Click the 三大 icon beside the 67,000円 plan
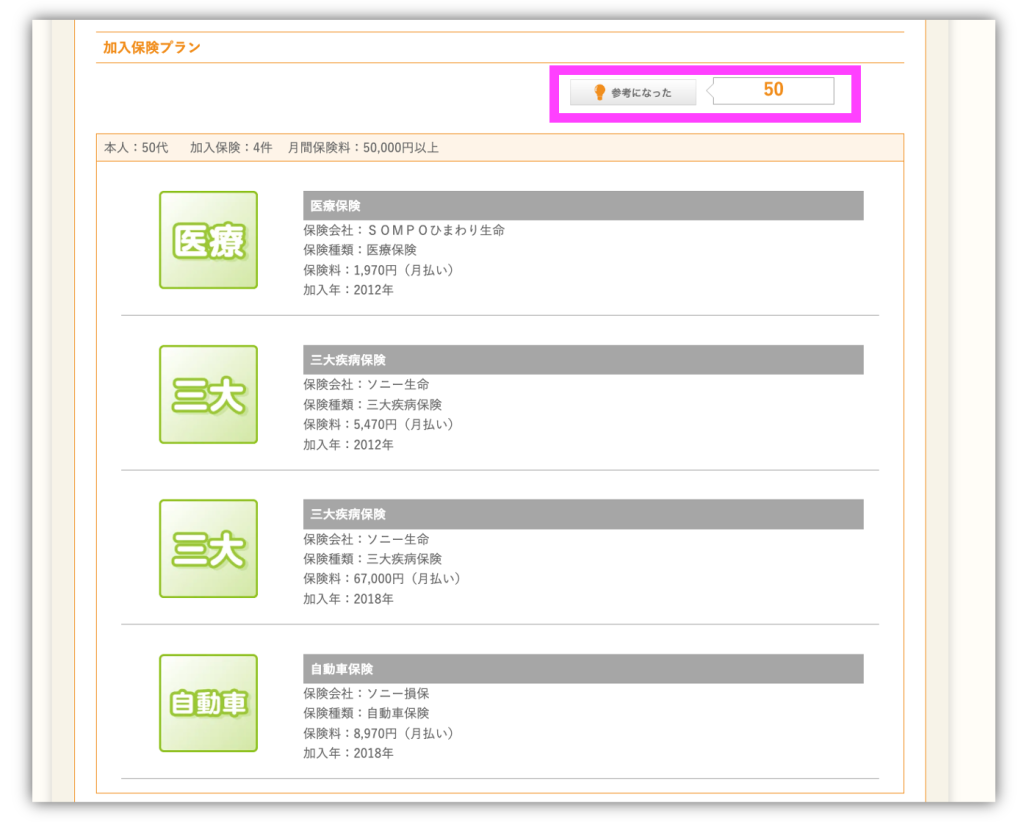The image size is (1024, 822). pyautogui.click(x=208, y=548)
